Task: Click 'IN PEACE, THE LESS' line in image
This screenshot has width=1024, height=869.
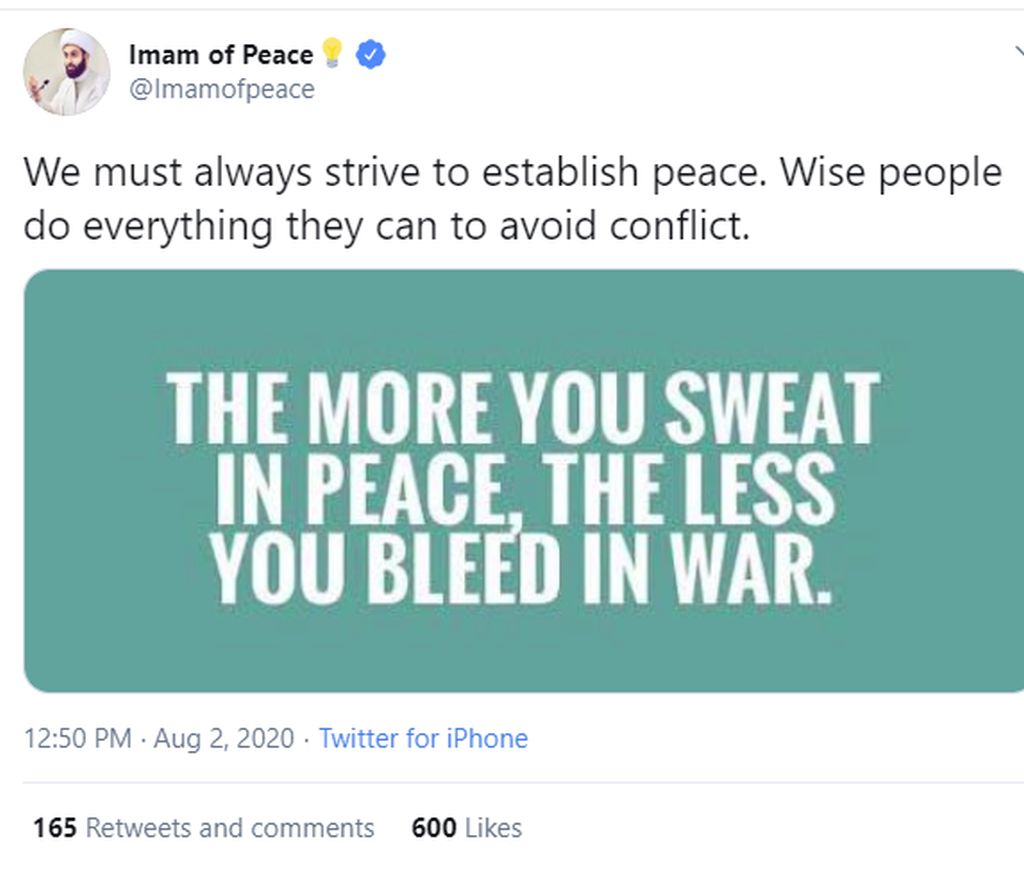Action: (526, 489)
